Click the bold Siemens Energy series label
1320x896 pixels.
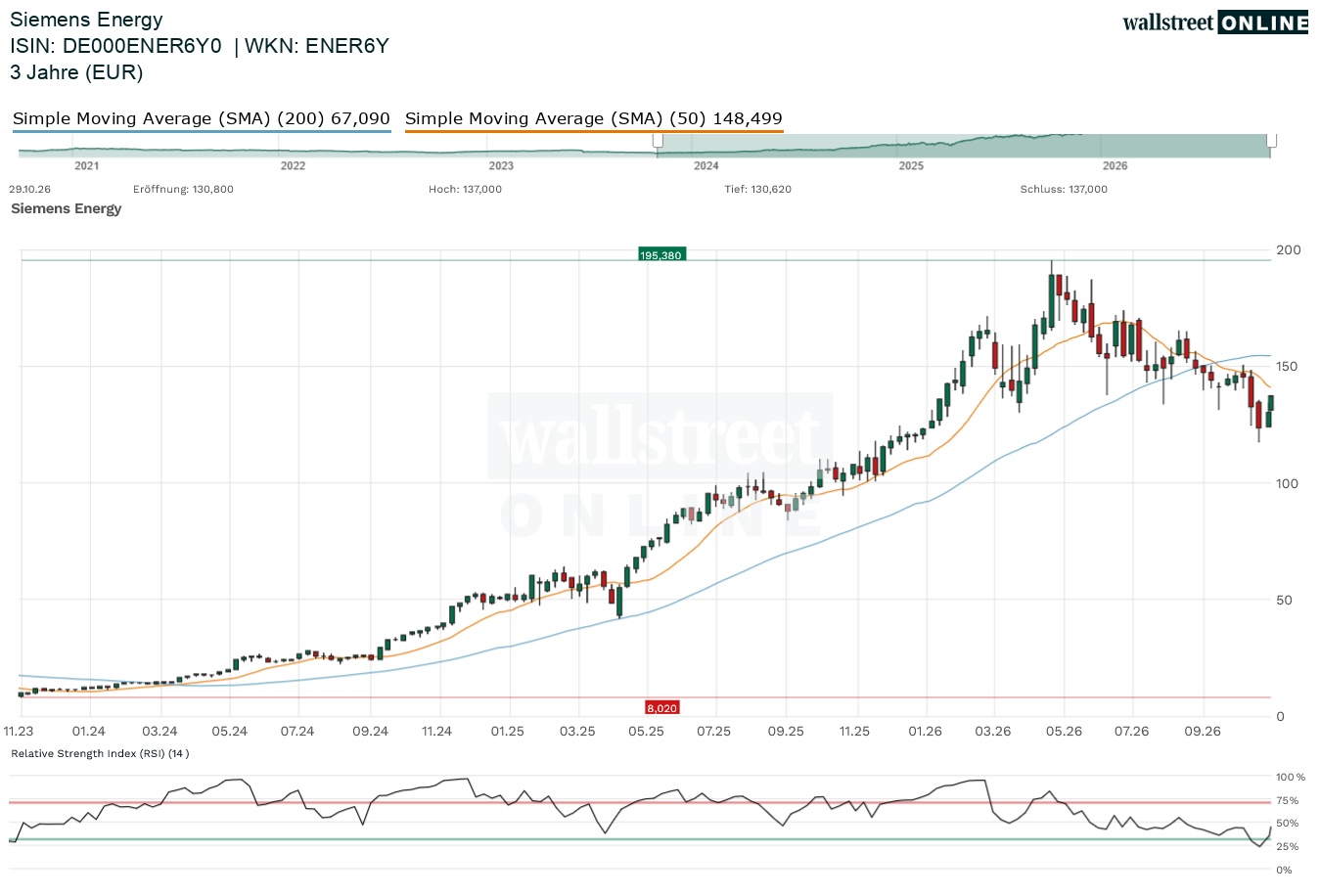coord(67,208)
